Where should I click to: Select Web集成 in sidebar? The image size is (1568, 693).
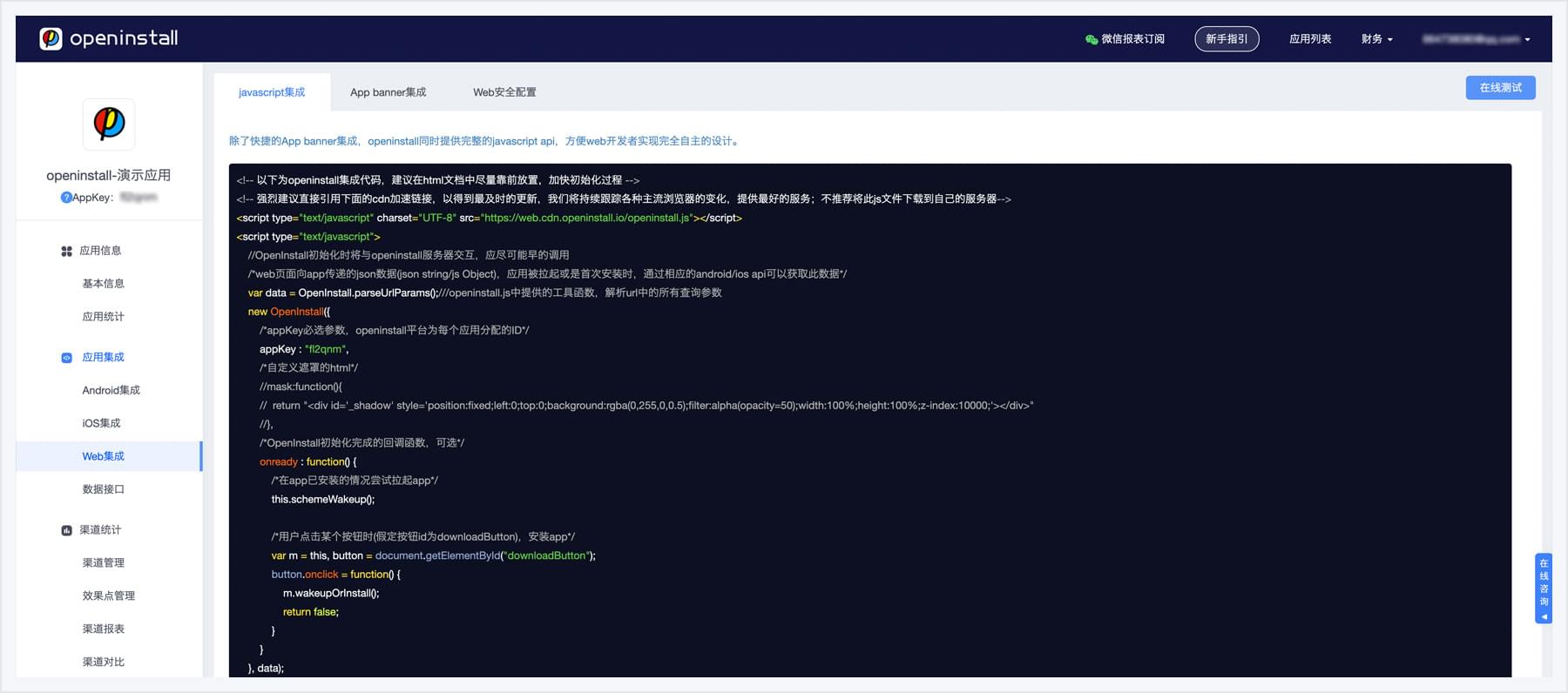[109, 456]
